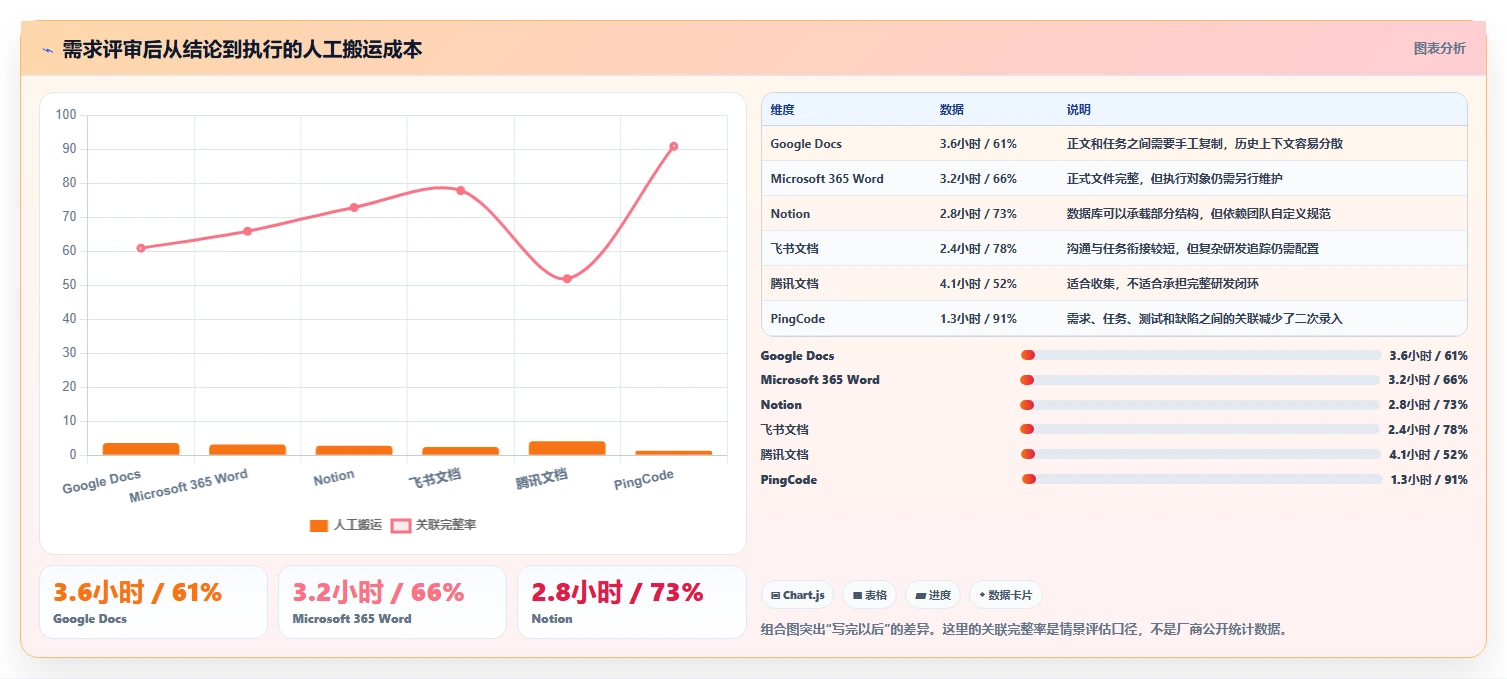The image size is (1507, 679).
Task: Click the PingCode progress bar track
Action: point(1200,479)
